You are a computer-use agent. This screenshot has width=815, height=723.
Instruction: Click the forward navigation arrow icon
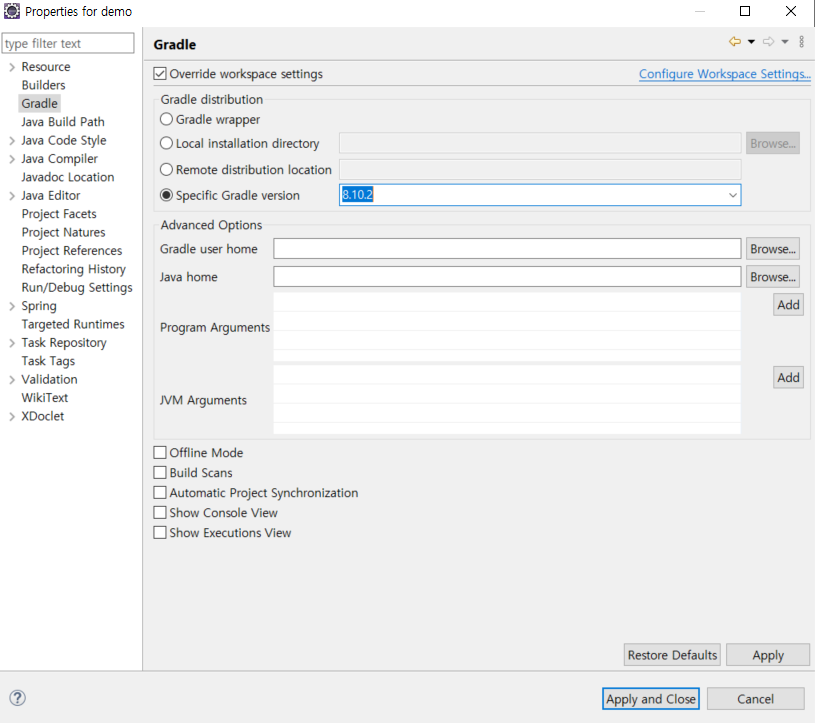(x=768, y=42)
